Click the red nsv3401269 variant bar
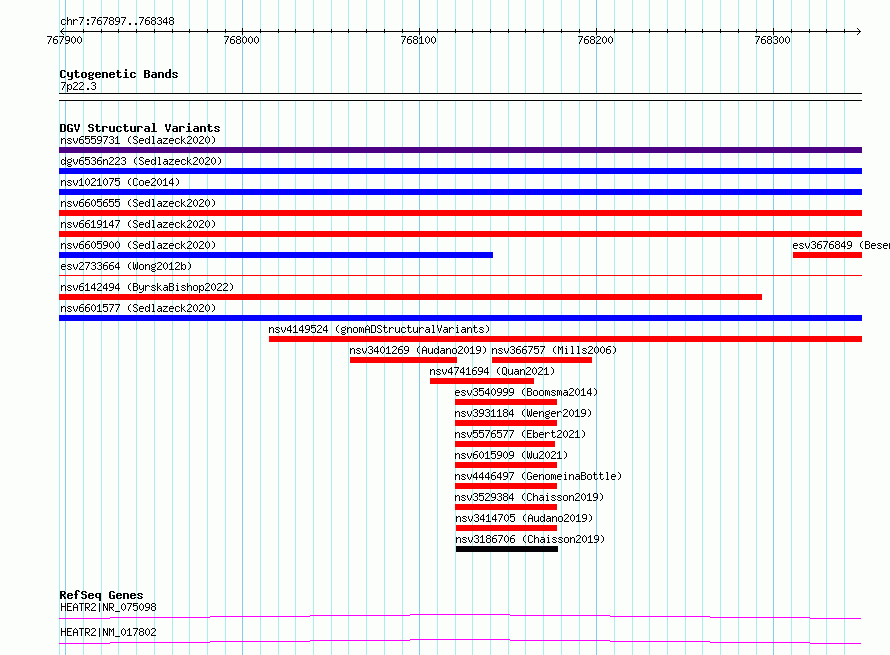 (404, 360)
